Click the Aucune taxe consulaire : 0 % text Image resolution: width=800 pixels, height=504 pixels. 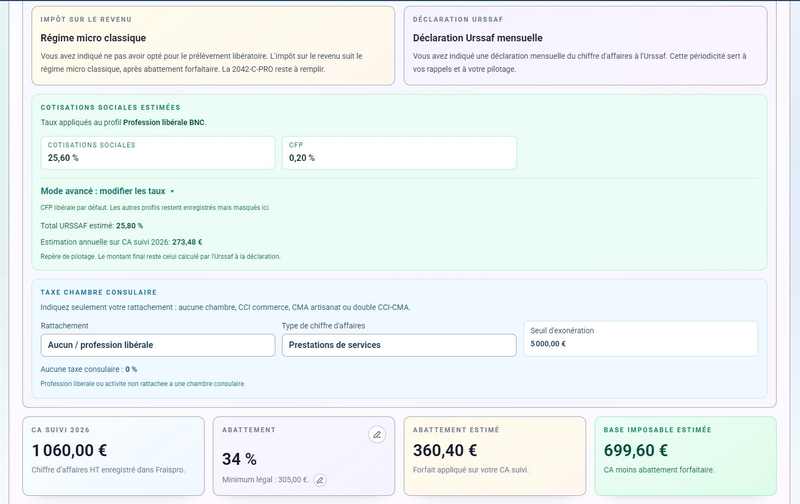coord(89,369)
